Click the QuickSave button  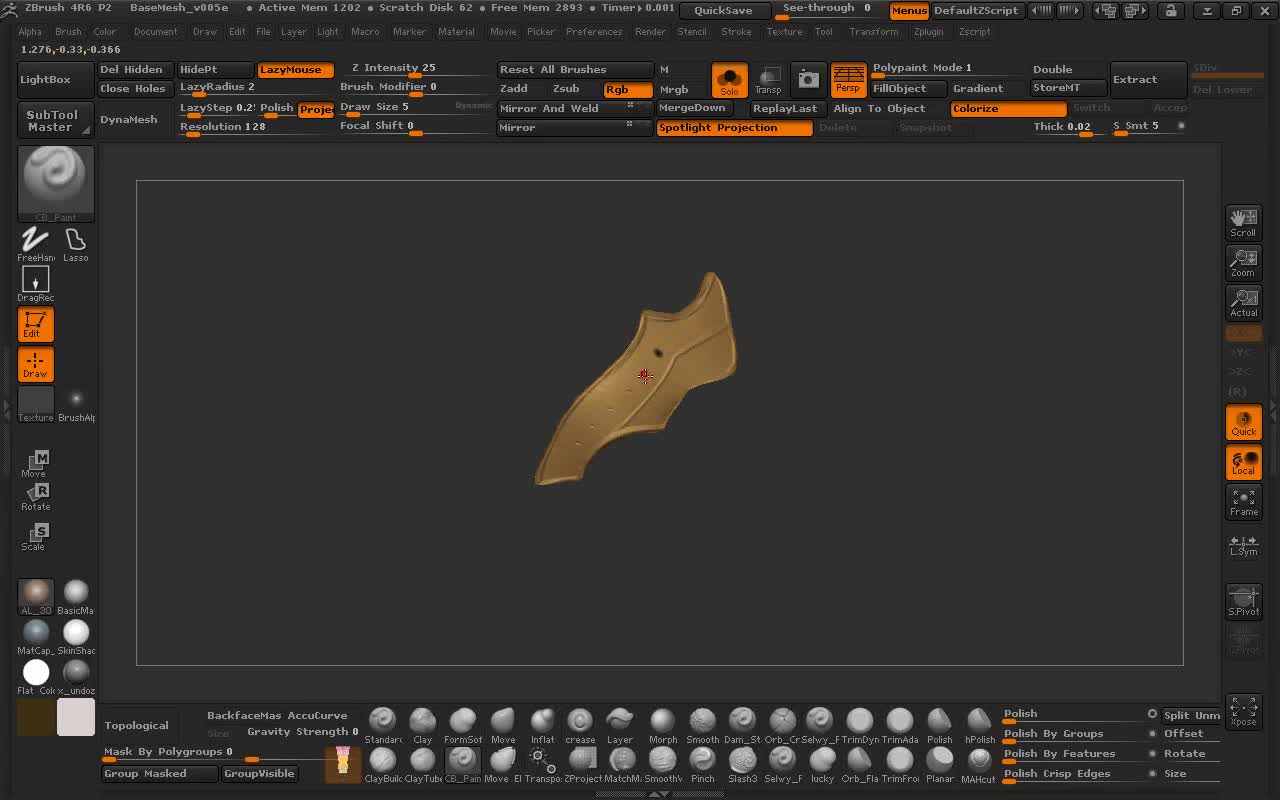723,11
